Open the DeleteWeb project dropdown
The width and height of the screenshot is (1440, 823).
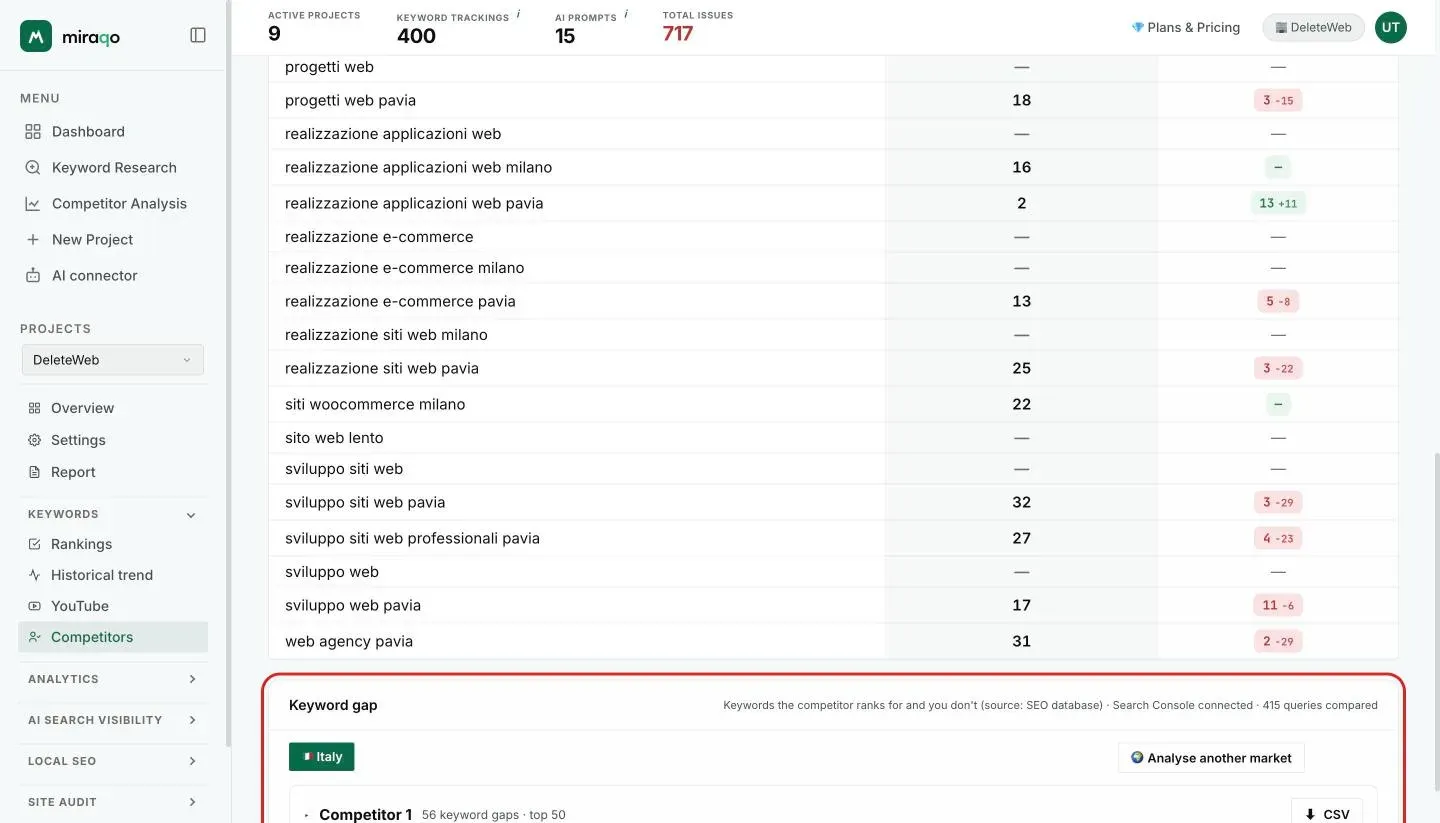click(113, 360)
